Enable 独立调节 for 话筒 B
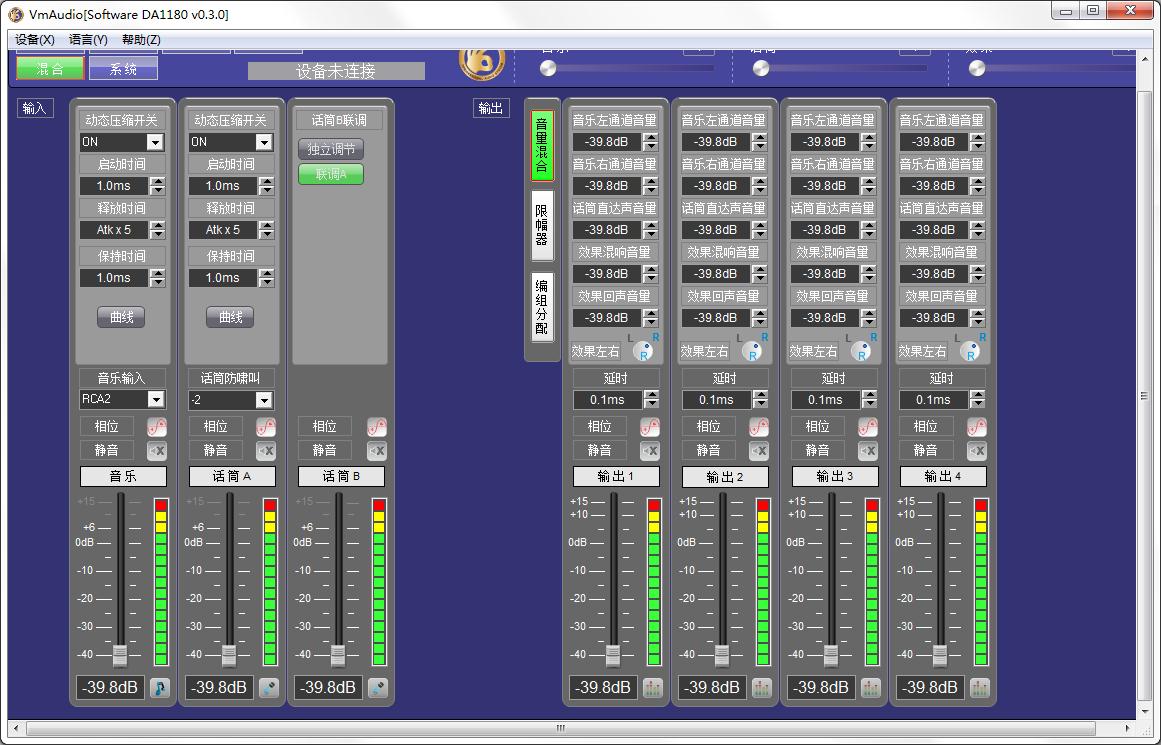The width and height of the screenshot is (1161, 745). pyautogui.click(x=330, y=149)
